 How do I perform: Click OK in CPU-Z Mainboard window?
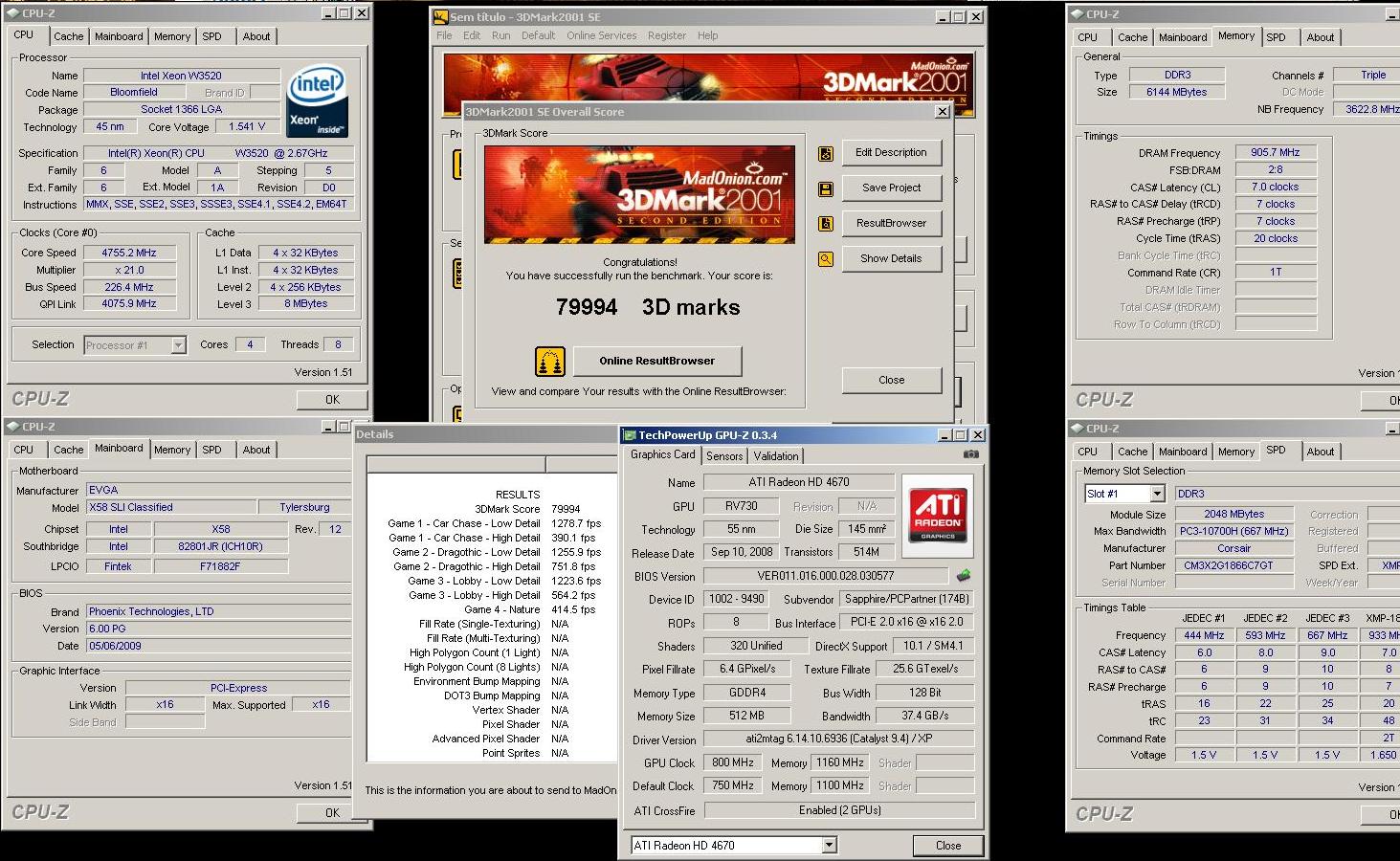332,813
